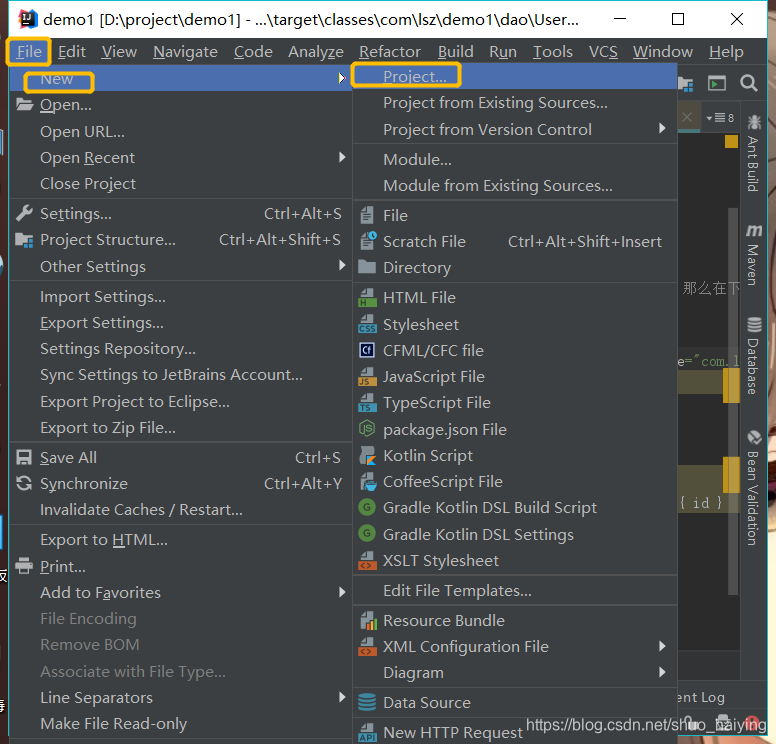Click the Resource Bundle icon
Viewport: 776px width, 744px height.
point(368,621)
